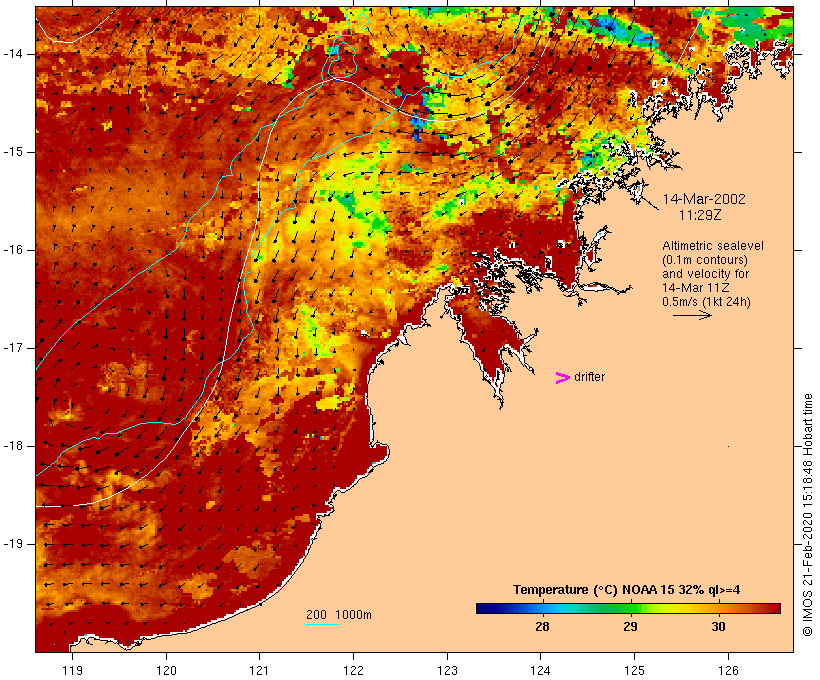
Task: Click the 'and velocity for' text
Action: point(705,274)
